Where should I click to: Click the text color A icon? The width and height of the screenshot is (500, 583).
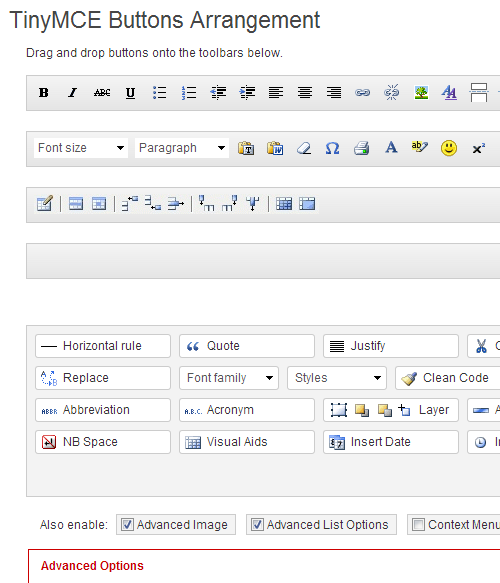[391, 148]
